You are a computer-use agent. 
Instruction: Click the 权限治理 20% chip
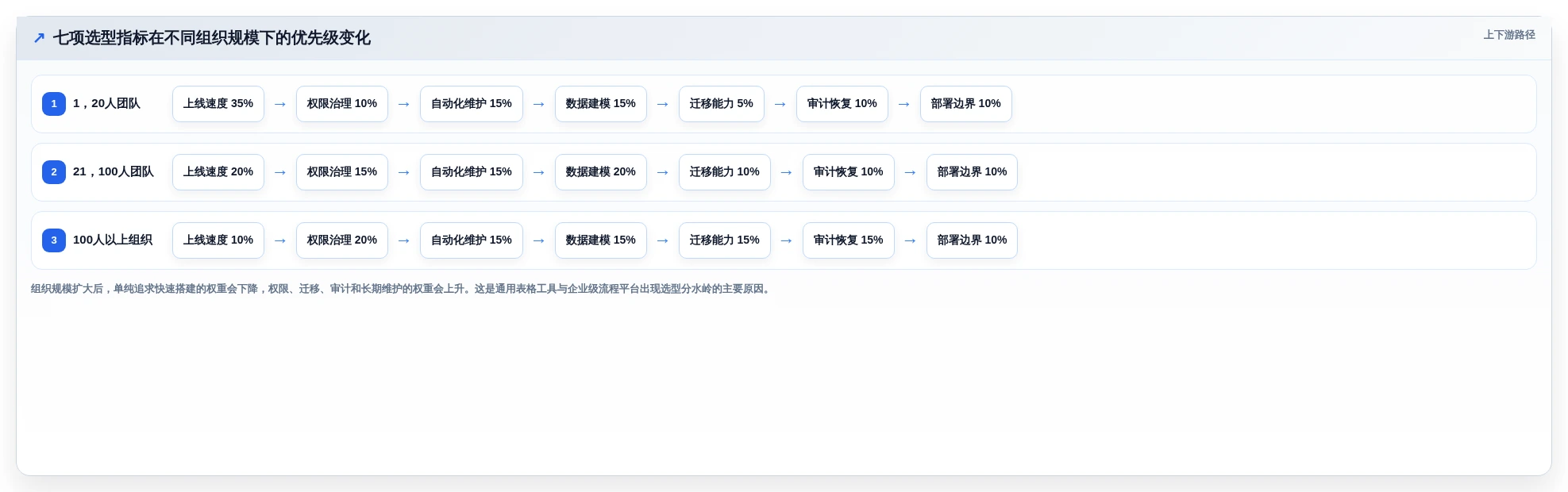click(x=342, y=240)
